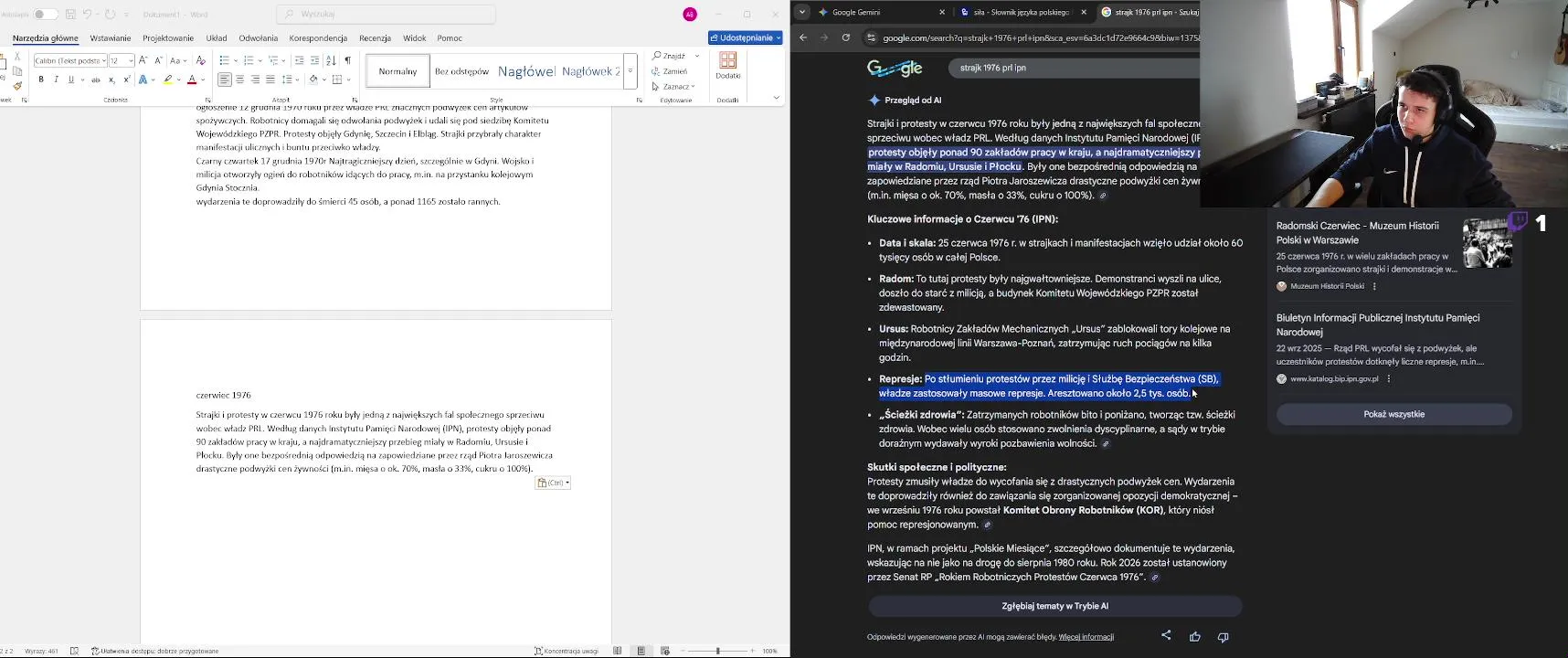Click the Copy icon in clipboard group
1568x658 pixels.
pos(17,71)
